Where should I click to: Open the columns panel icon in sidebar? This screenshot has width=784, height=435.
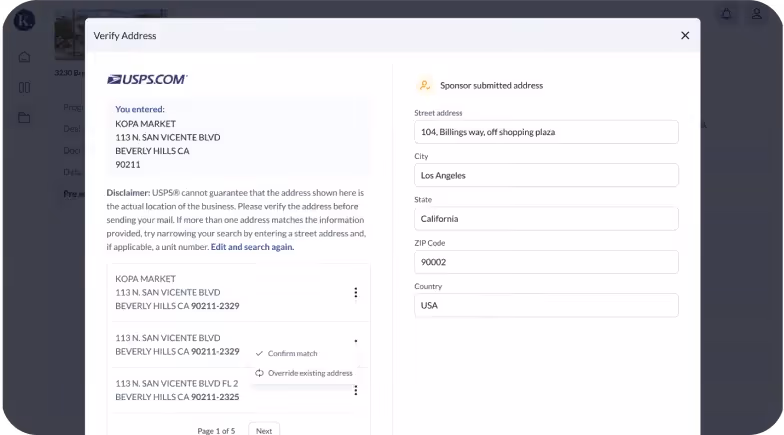[x=24, y=88]
